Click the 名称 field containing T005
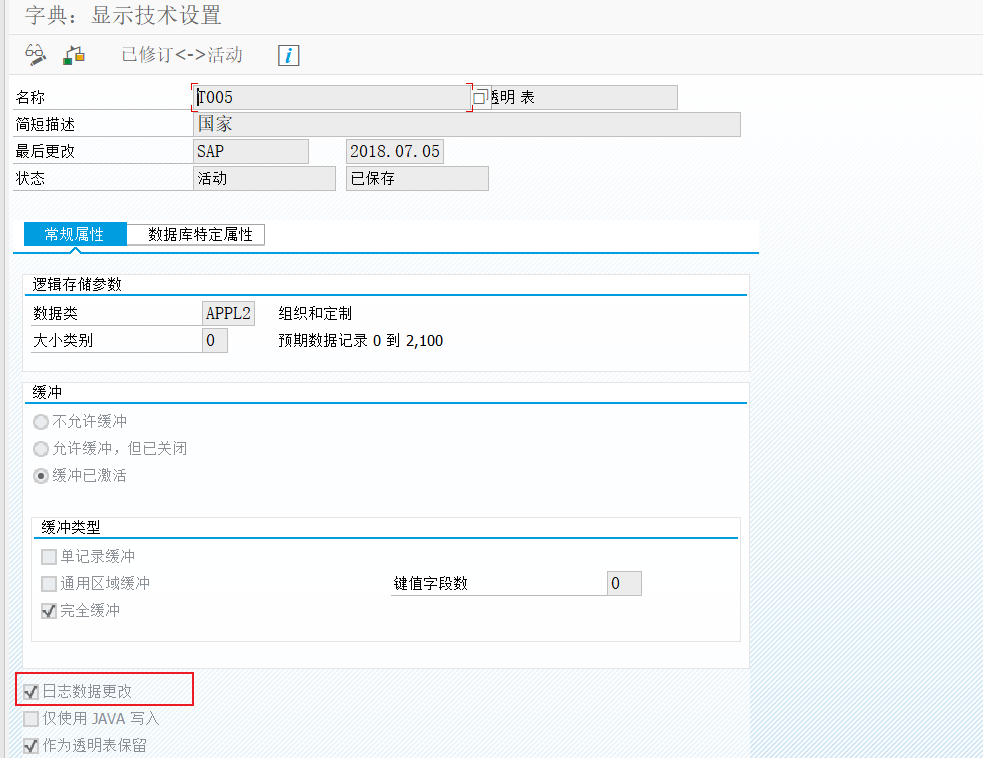The image size is (983, 758). tap(332, 97)
